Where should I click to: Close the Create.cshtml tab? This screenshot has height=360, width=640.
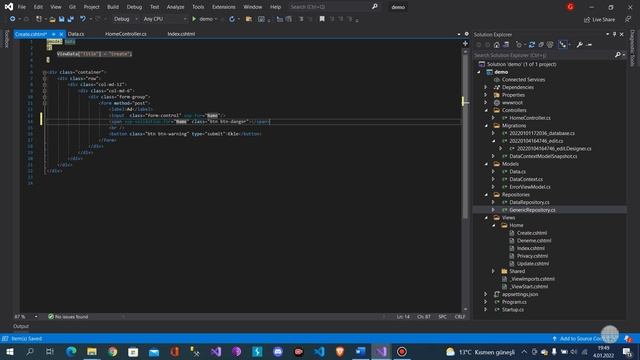click(x=61, y=34)
